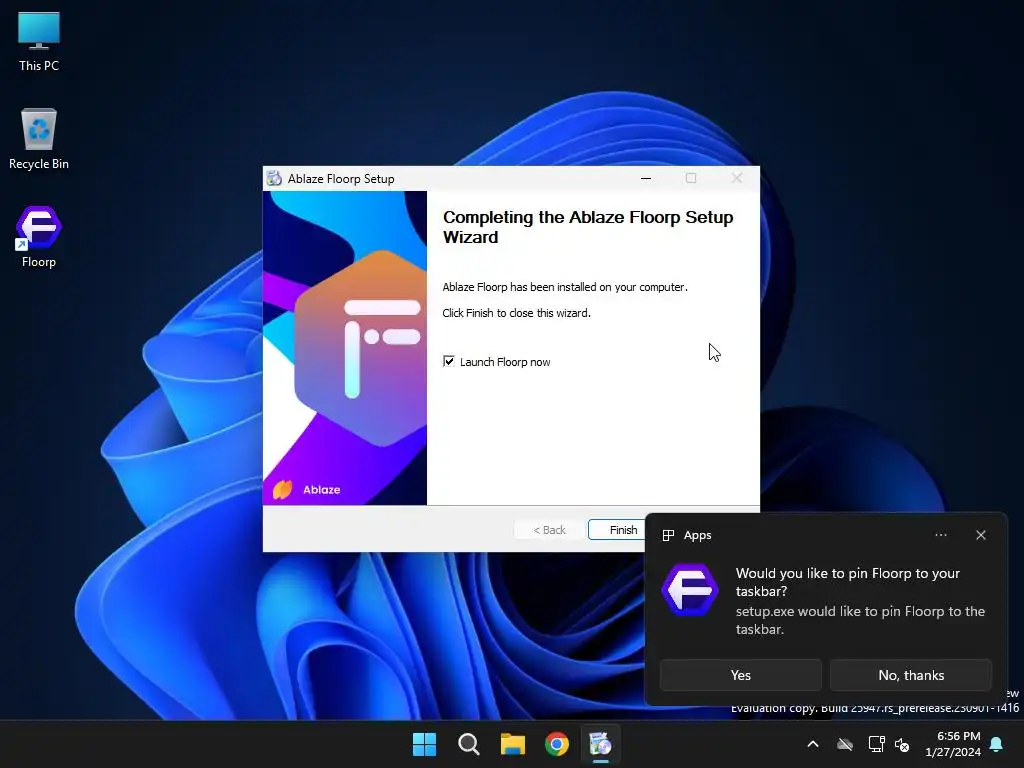The image size is (1024, 768).
Task: Click Finish in the Floorp Setup wizard
Action: click(616, 530)
